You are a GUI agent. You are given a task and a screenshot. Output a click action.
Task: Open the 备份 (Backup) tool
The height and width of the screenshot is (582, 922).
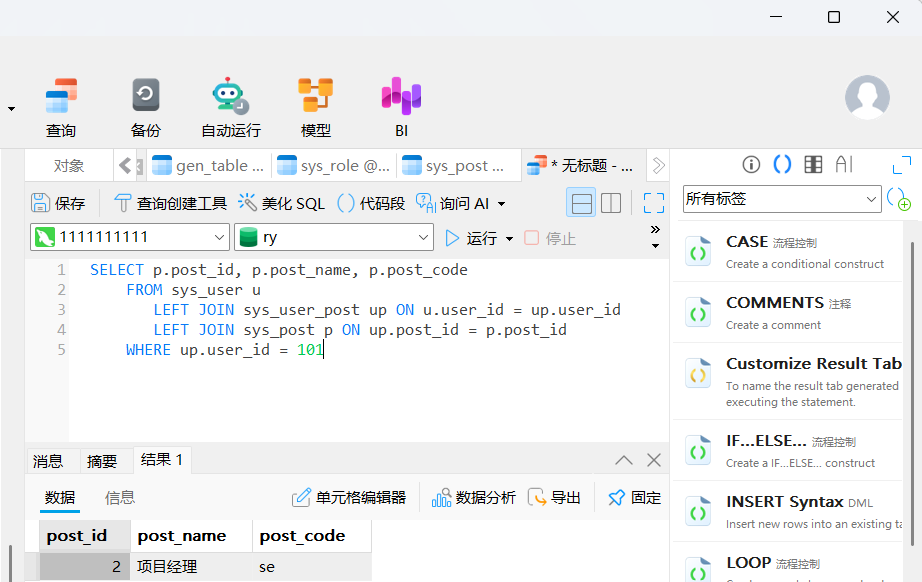point(145,108)
